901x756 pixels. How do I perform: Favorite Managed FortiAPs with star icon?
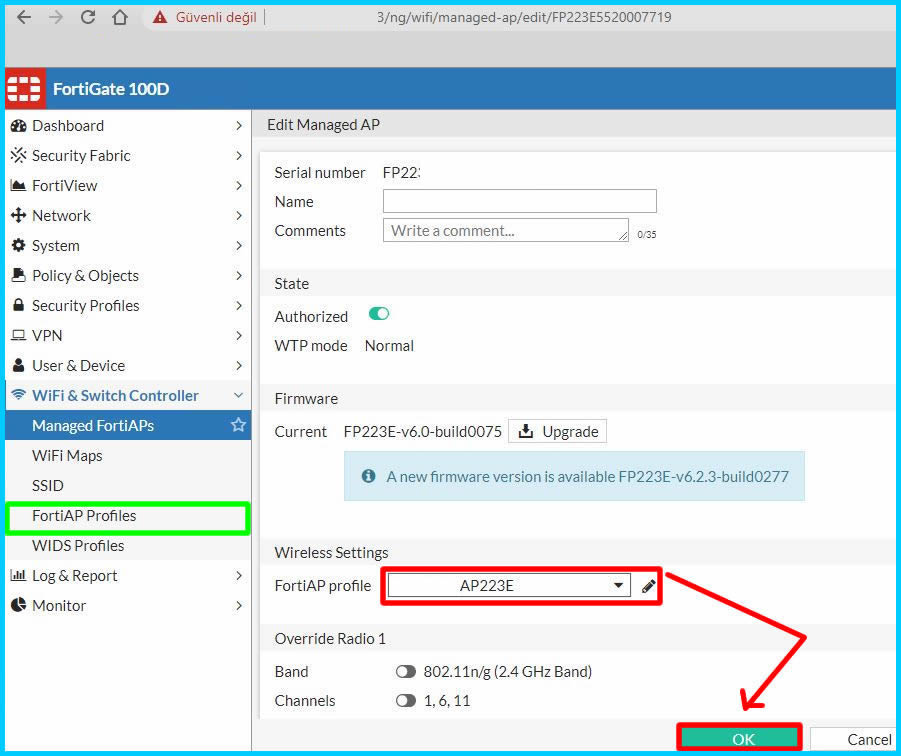pos(238,425)
